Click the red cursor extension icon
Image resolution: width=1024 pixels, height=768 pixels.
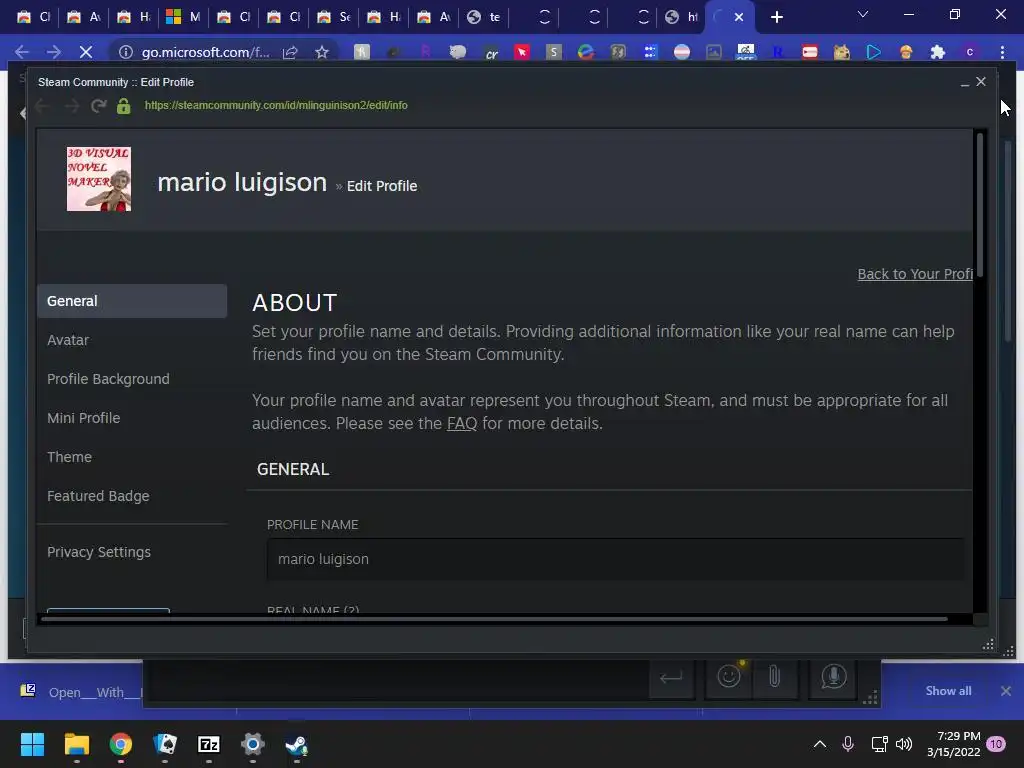[522, 52]
